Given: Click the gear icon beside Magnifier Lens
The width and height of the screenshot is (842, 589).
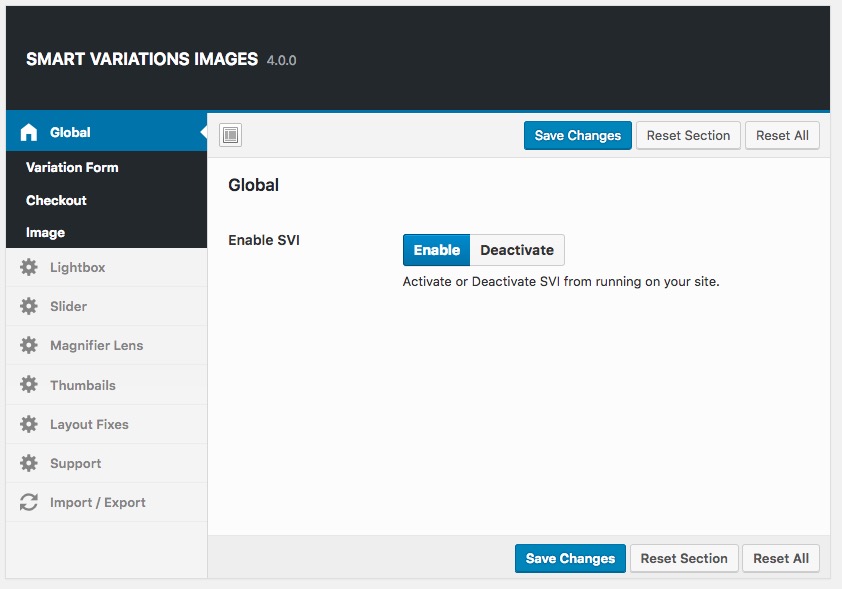Looking at the screenshot, I should (29, 345).
